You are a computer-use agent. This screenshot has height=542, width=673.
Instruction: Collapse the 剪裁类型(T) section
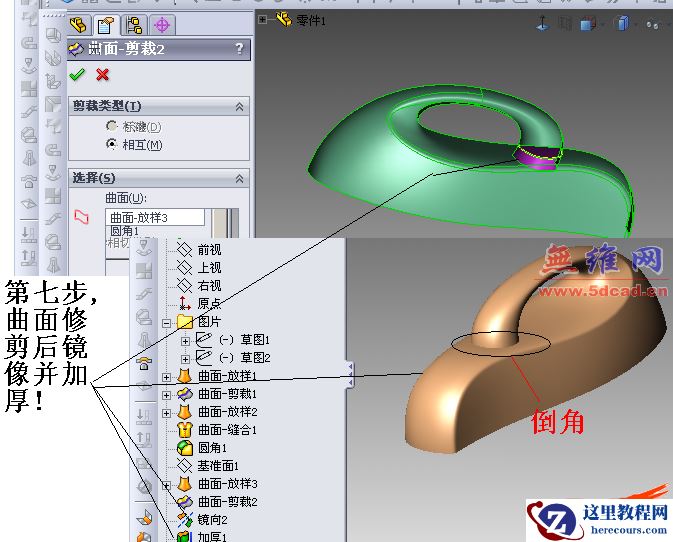(239, 106)
